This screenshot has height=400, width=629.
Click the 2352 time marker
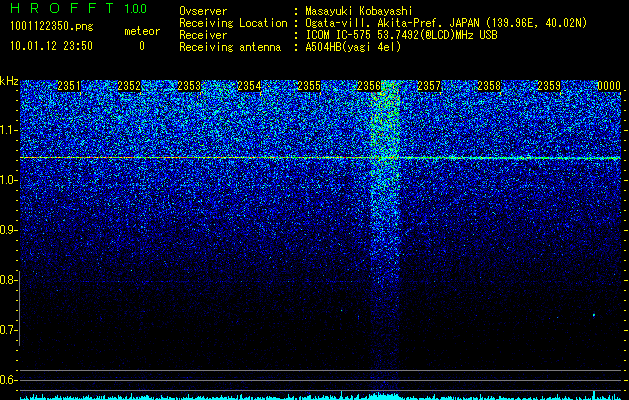pos(129,86)
